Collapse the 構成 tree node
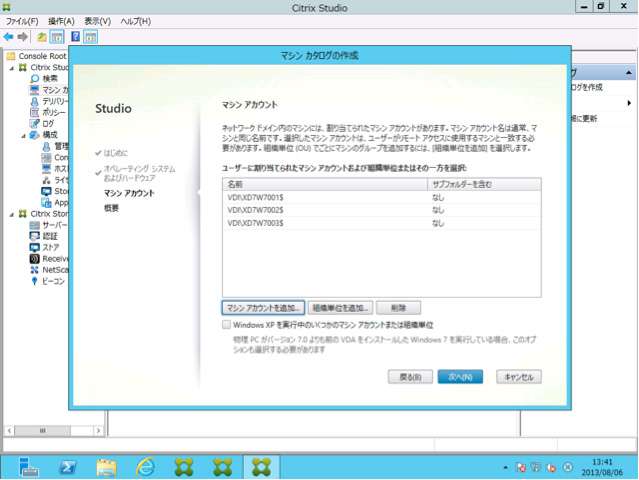639x480 pixels. [x=24, y=135]
